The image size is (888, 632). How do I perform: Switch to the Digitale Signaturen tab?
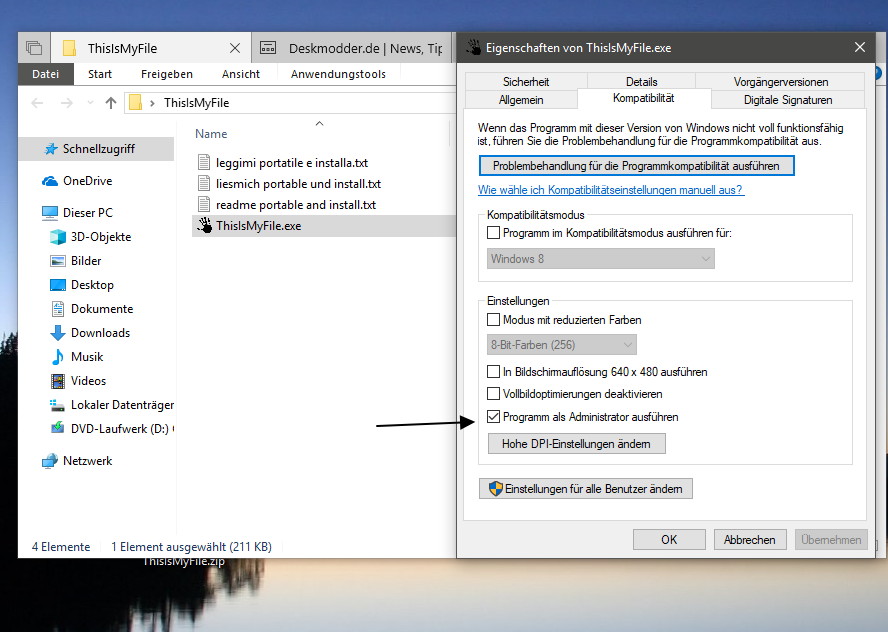click(x=788, y=100)
